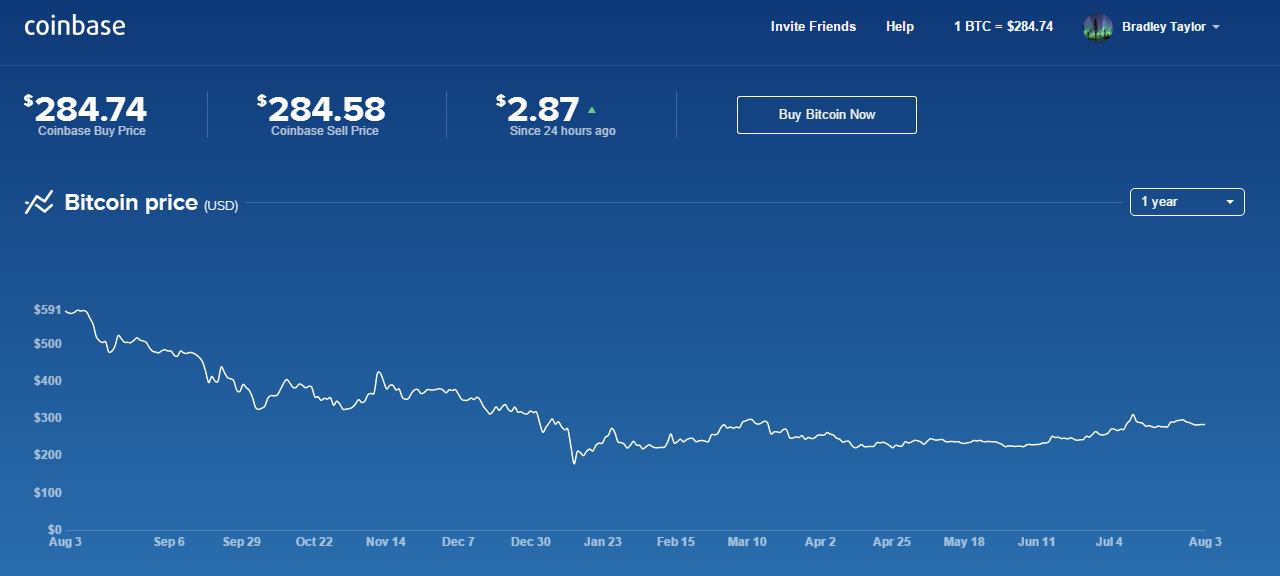
Task: Click the Coinbase logo
Action: 75,26
